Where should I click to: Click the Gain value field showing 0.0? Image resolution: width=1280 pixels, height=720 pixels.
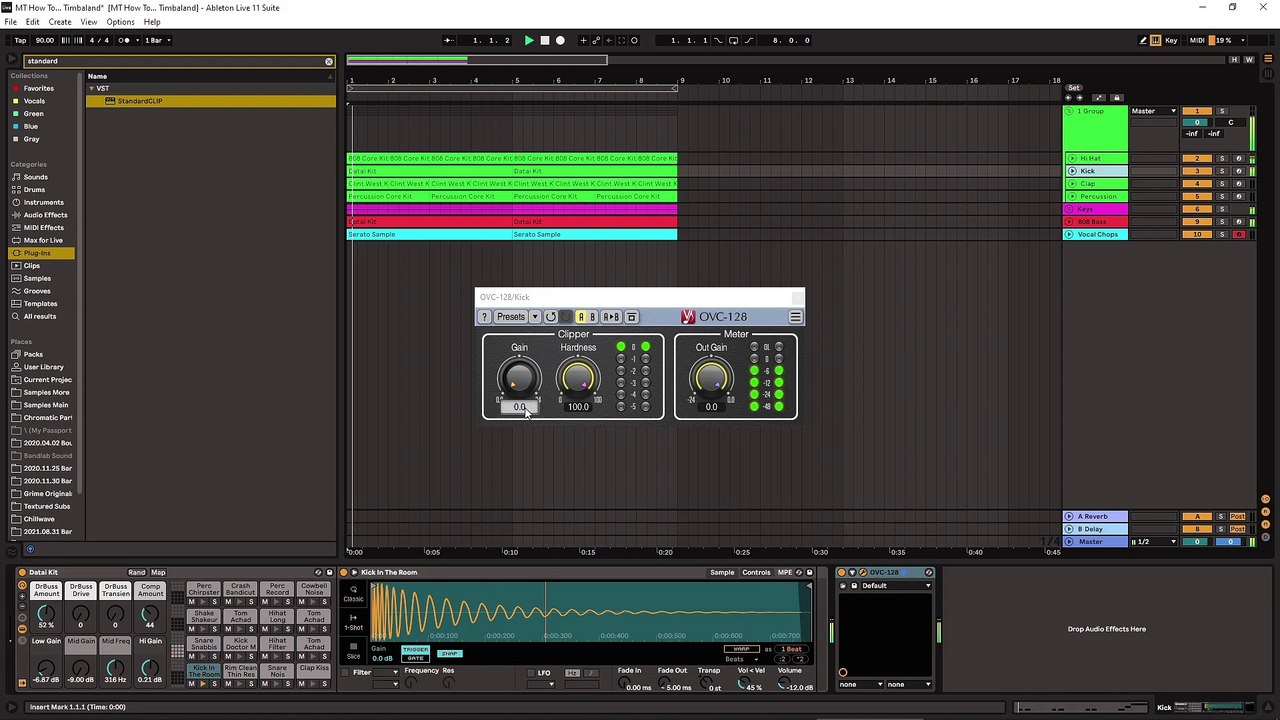(x=519, y=407)
